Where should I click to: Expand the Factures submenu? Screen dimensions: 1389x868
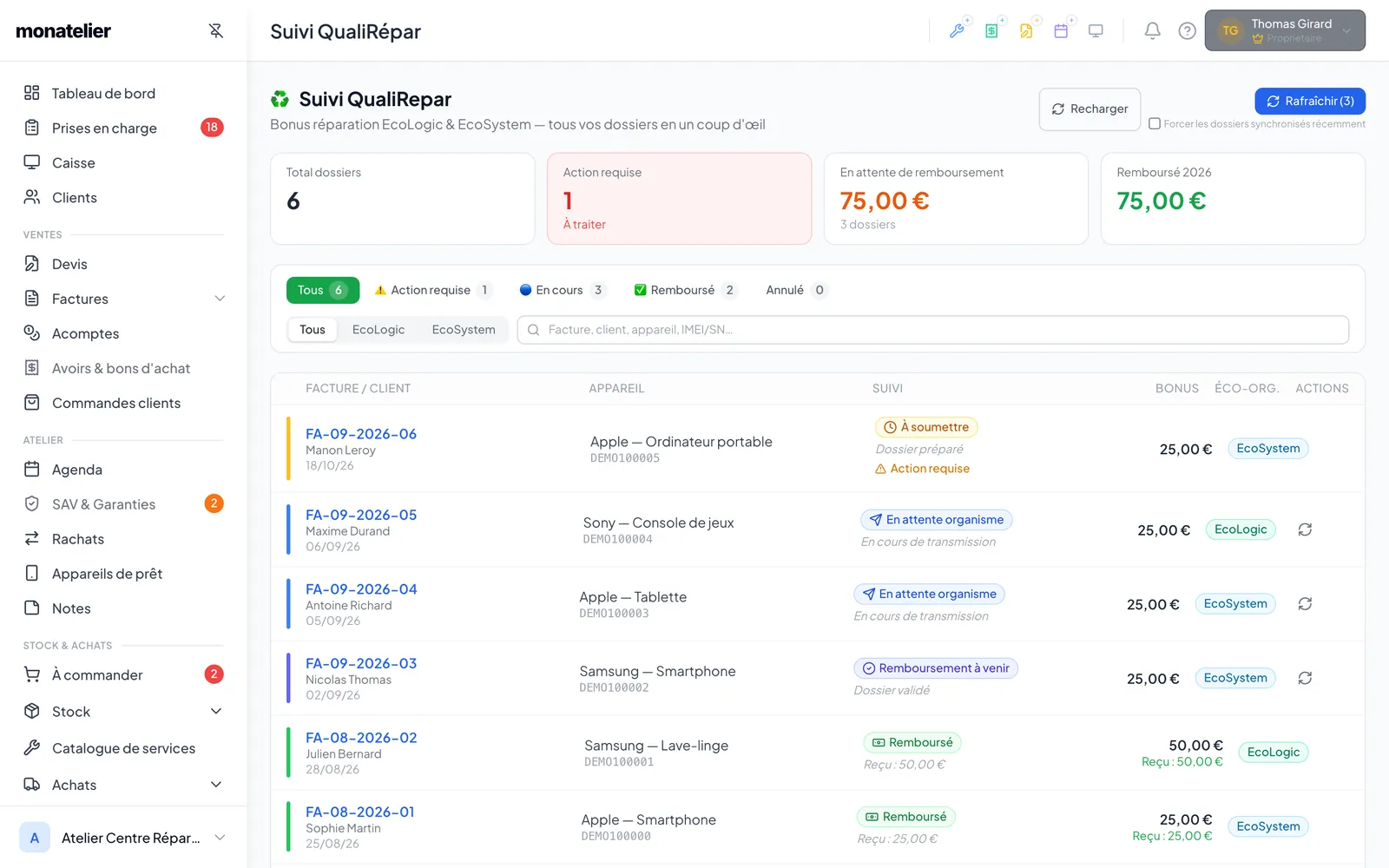[220, 299]
